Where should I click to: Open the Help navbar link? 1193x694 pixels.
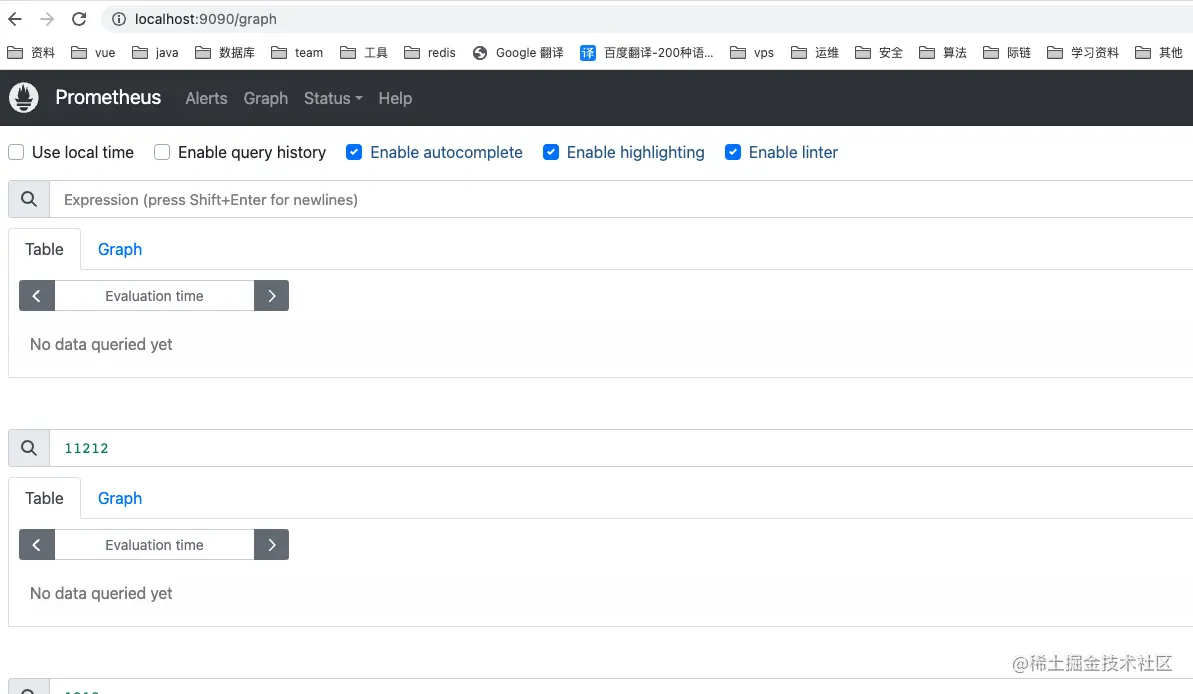coord(395,98)
